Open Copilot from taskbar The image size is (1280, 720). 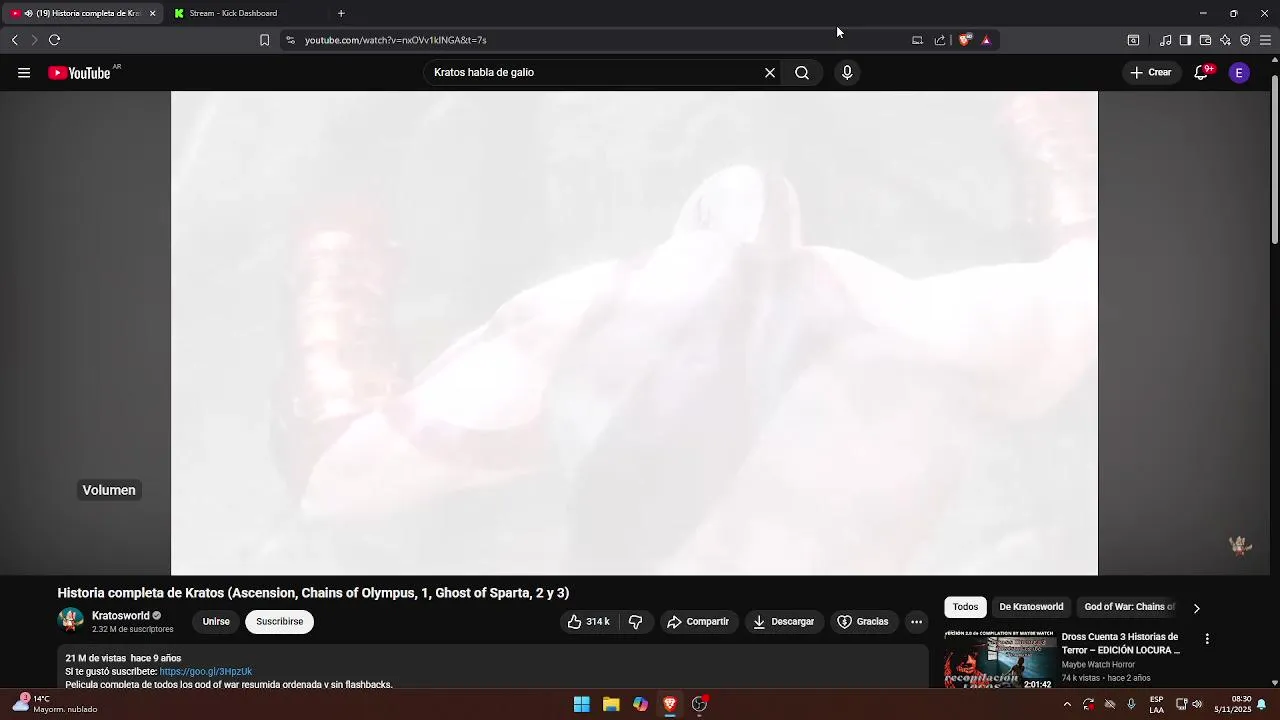pyautogui.click(x=640, y=704)
